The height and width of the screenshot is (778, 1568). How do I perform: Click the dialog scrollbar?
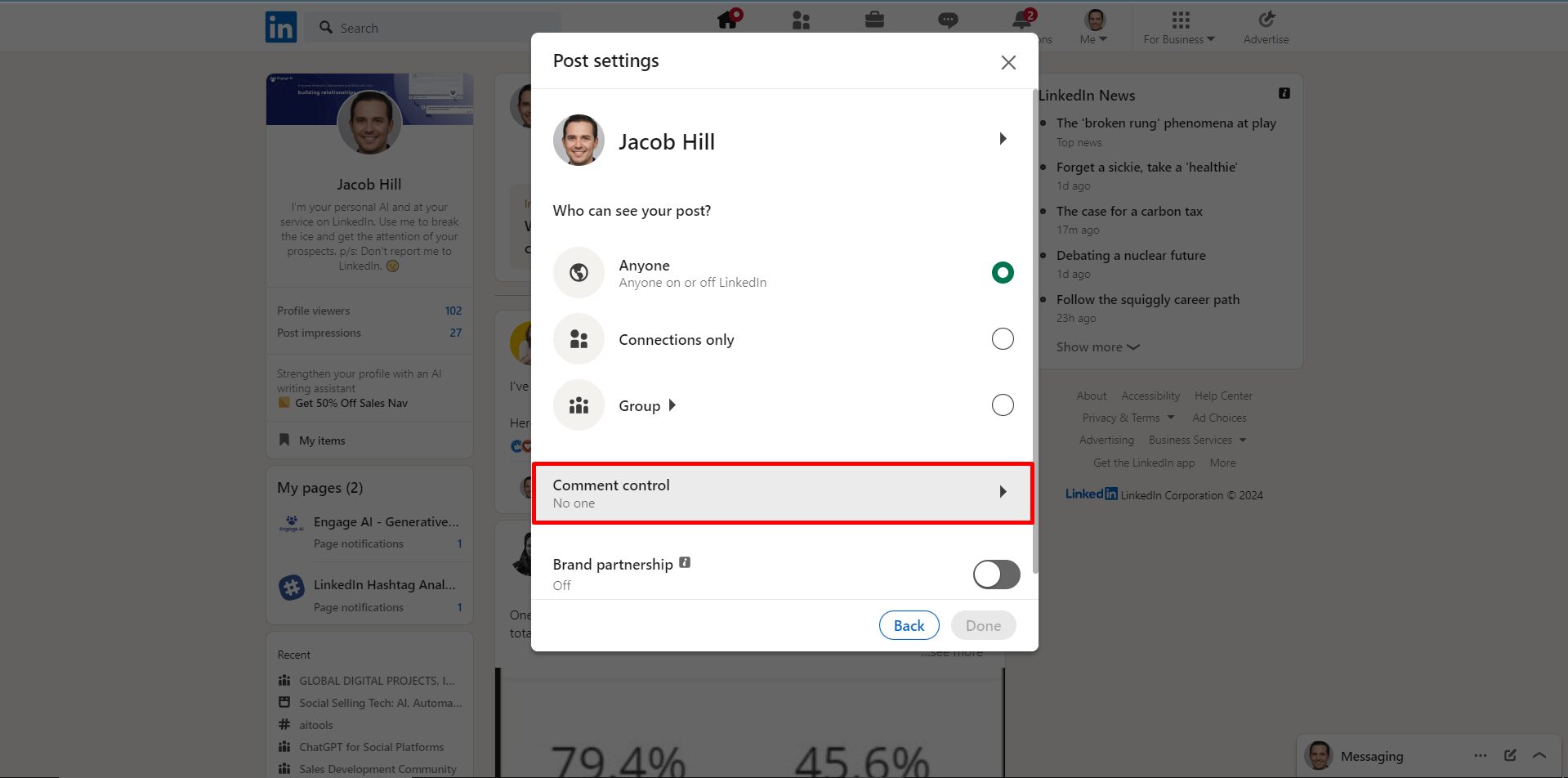tap(1035, 331)
